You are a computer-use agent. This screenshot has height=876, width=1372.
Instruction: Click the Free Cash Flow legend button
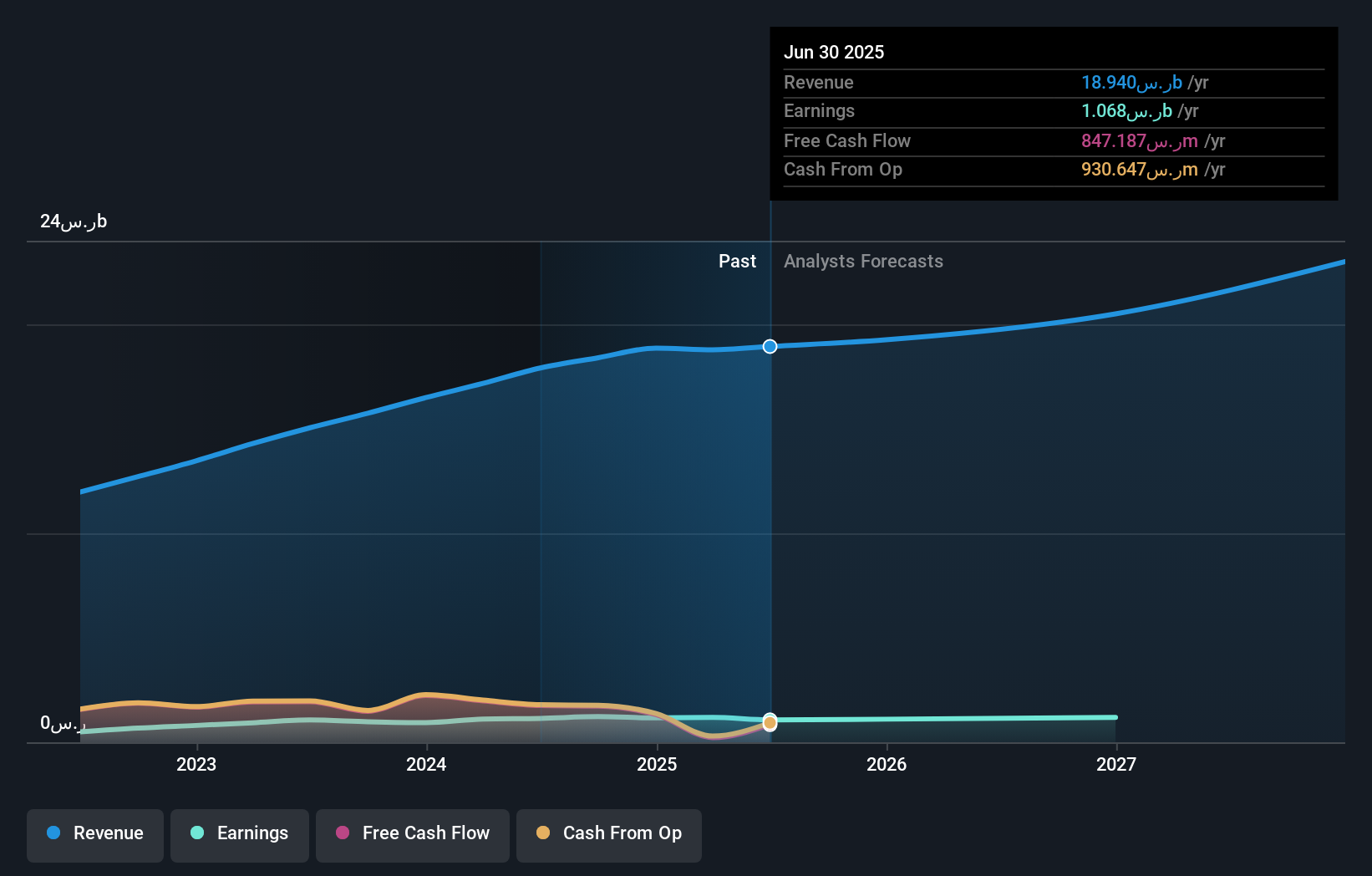412,834
